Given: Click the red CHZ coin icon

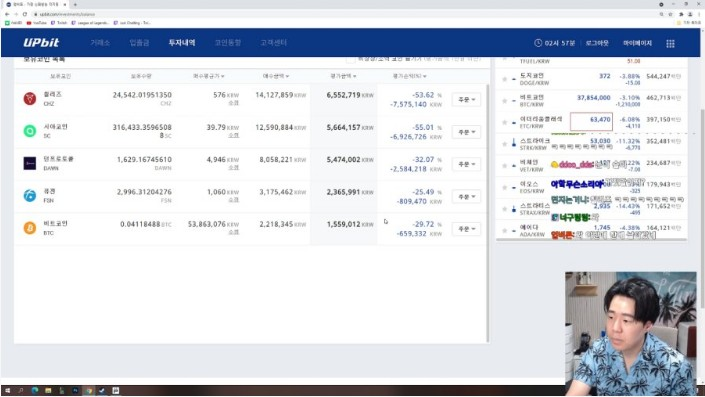Looking at the screenshot, I should (30, 98).
